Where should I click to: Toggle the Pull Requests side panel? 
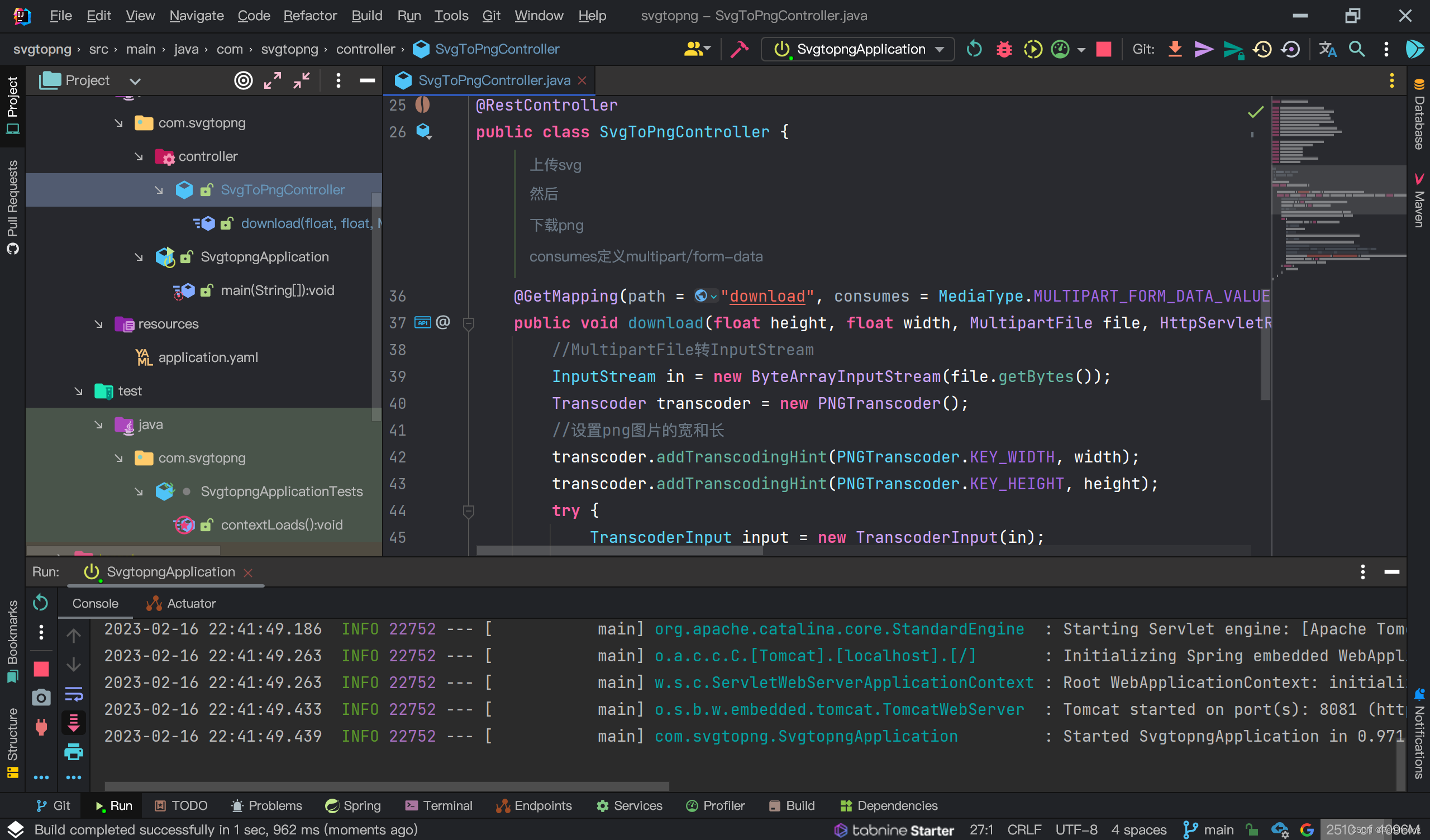coord(12,207)
